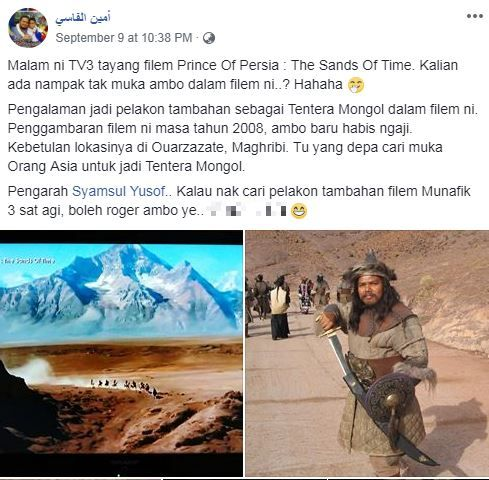This screenshot has height=480, width=489.
Task: Click the words Prince Of Persia in the post
Action: 228,66
